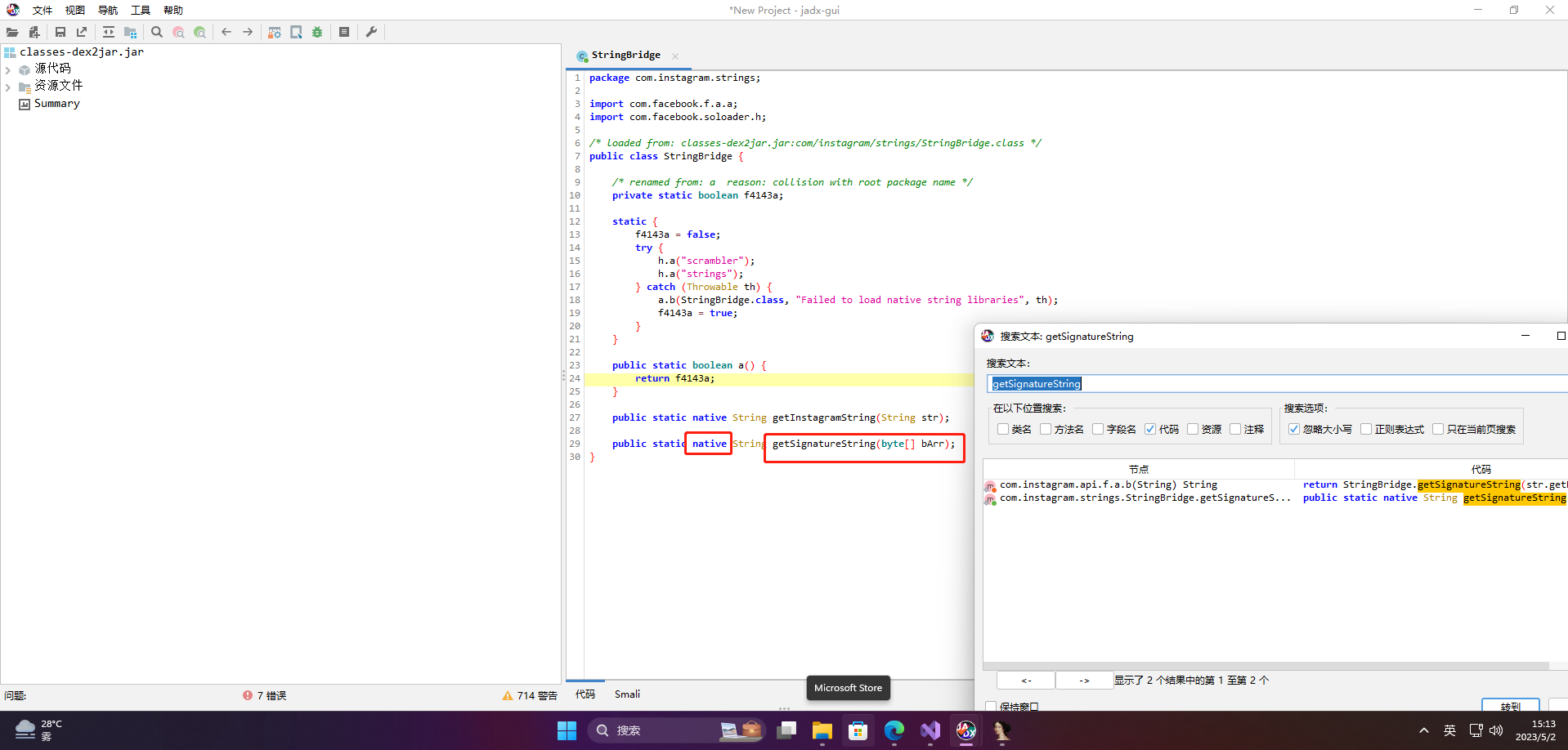Open Visual Studio from taskbar

pyautogui.click(x=930, y=730)
